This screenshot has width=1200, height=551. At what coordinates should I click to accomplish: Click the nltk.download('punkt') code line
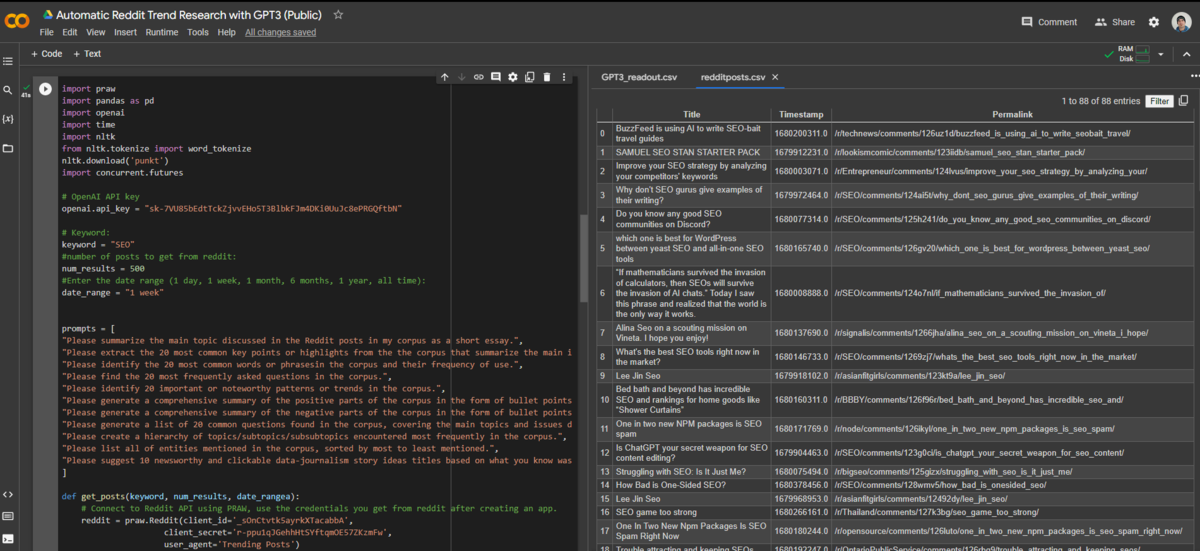click(114, 160)
